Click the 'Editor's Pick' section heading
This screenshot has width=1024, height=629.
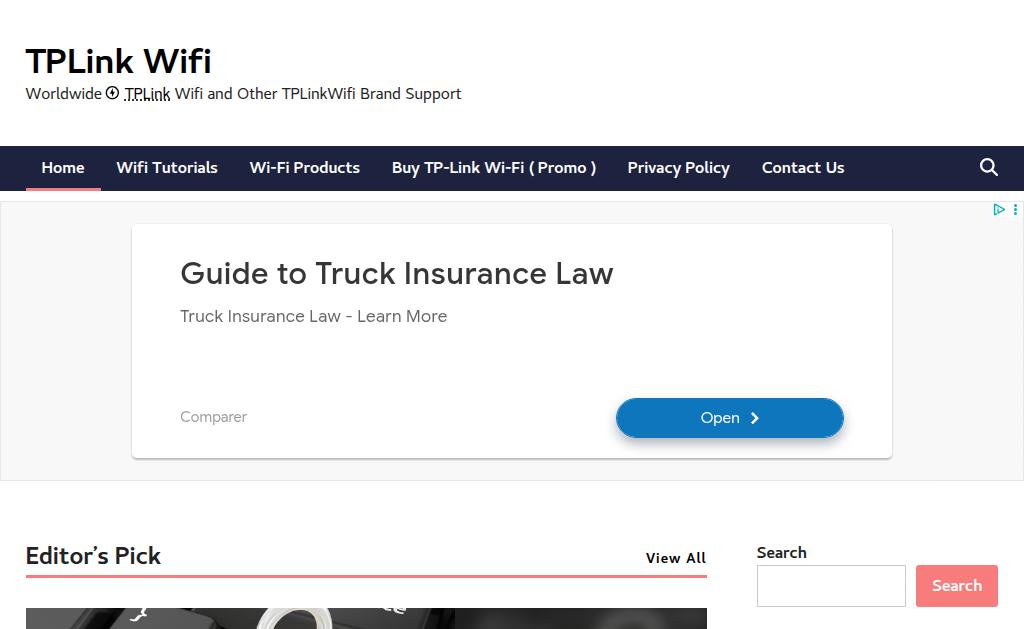point(93,556)
